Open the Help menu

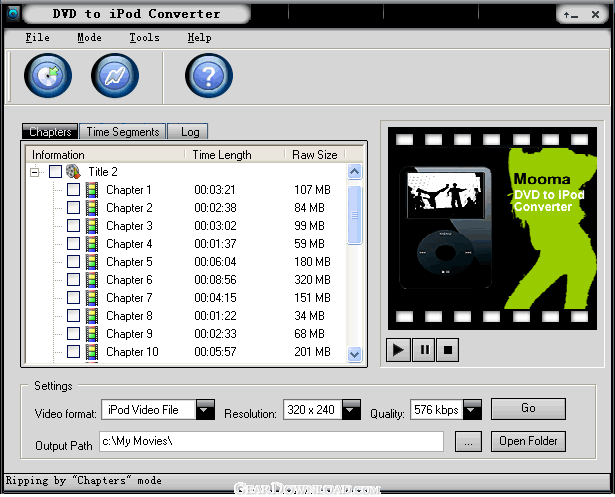(199, 38)
